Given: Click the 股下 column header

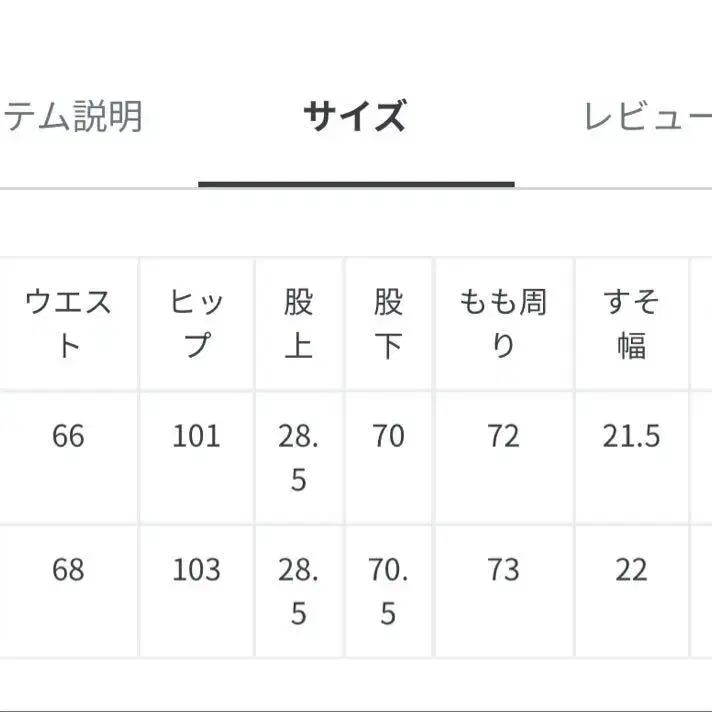Looking at the screenshot, I should 389,323.
